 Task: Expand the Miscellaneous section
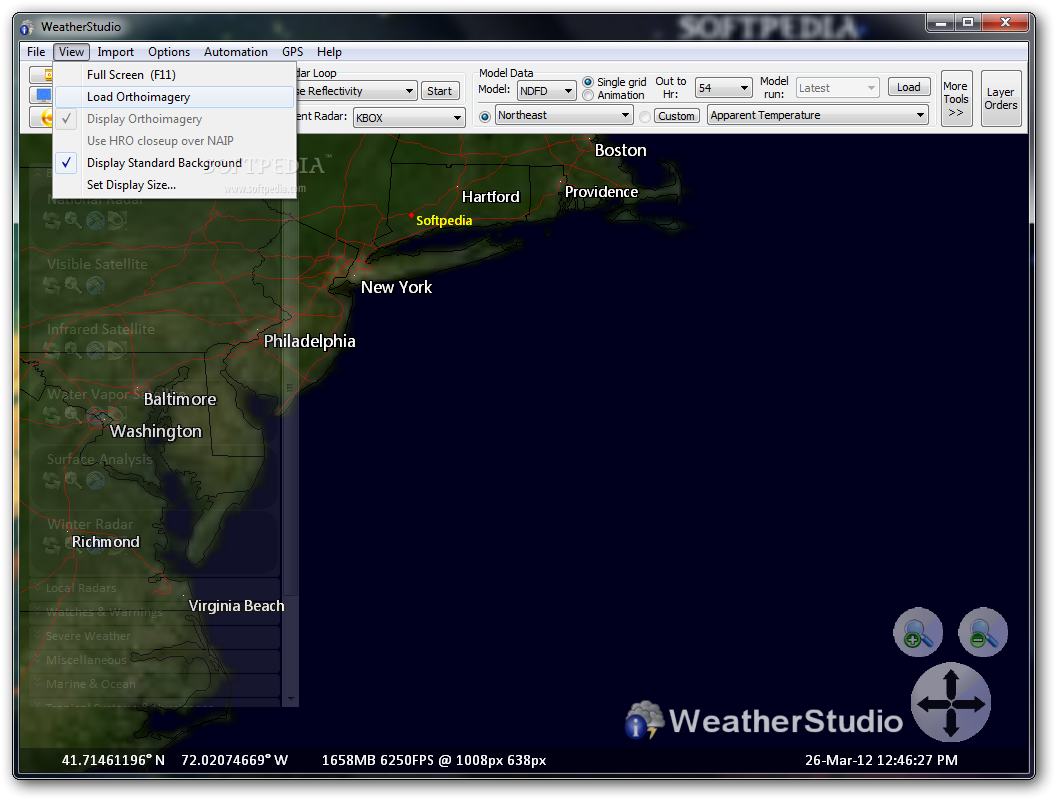[155, 660]
